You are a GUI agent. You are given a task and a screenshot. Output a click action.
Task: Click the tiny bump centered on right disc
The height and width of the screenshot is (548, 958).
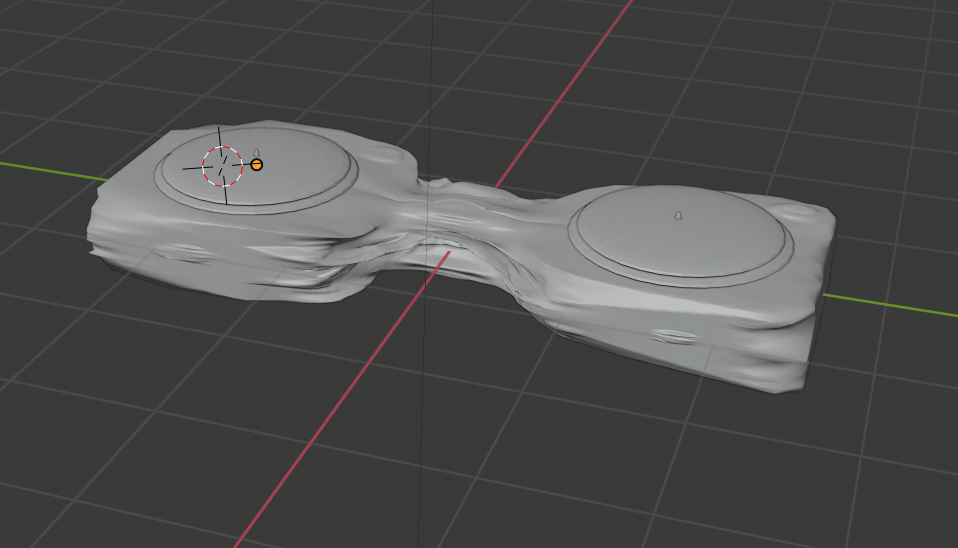click(677, 214)
